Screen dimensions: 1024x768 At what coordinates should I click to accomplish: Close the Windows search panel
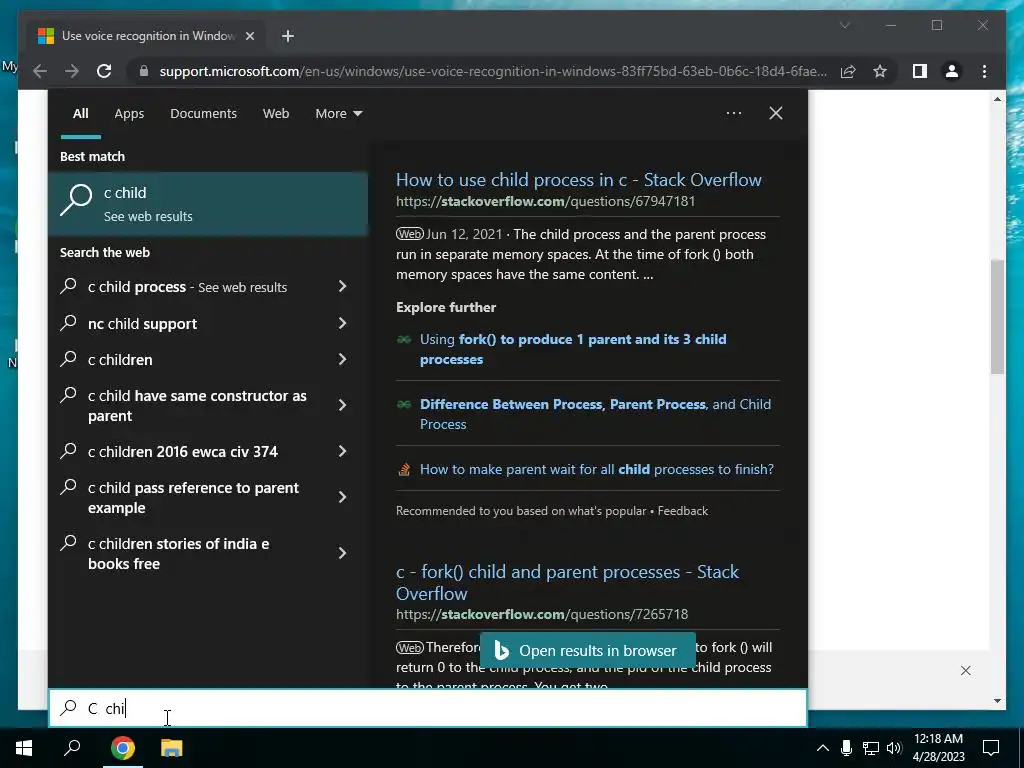coord(776,113)
